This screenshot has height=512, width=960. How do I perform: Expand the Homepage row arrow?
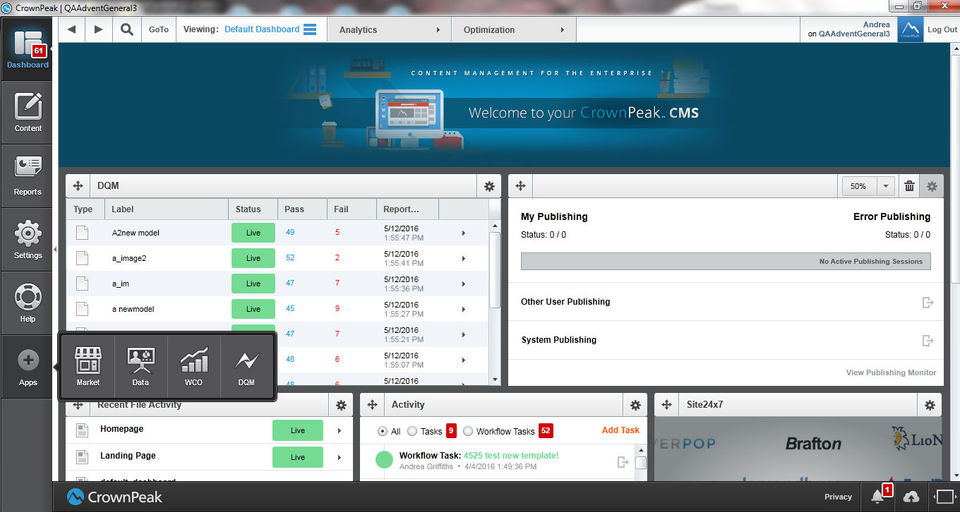(x=339, y=431)
